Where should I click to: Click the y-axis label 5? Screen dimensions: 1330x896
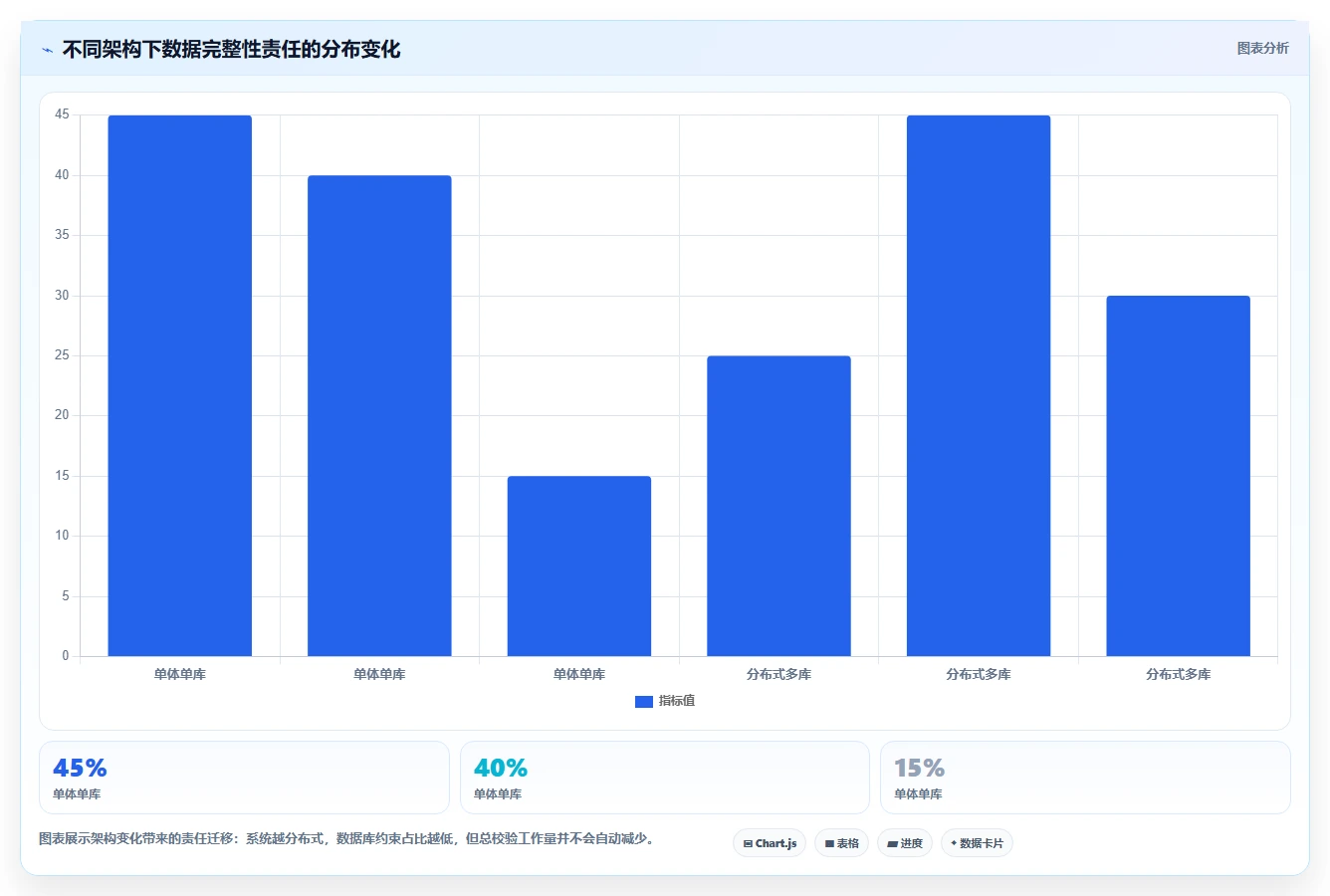[x=66, y=596]
